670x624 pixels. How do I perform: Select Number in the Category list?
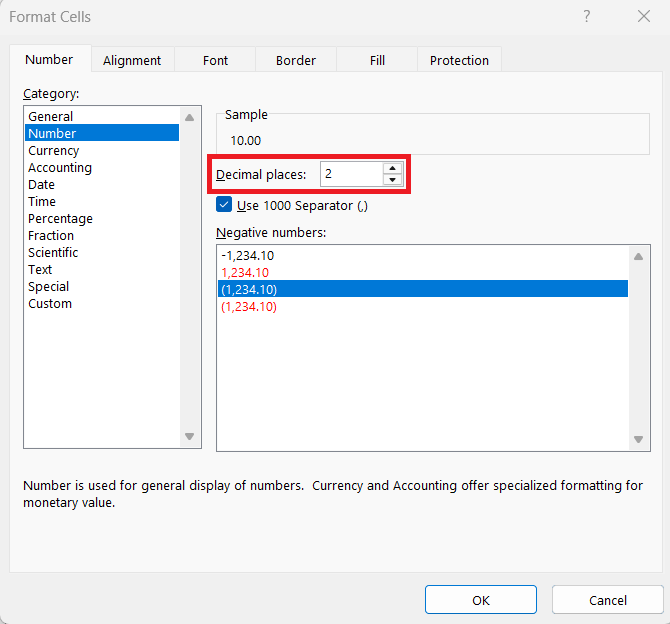(102, 133)
